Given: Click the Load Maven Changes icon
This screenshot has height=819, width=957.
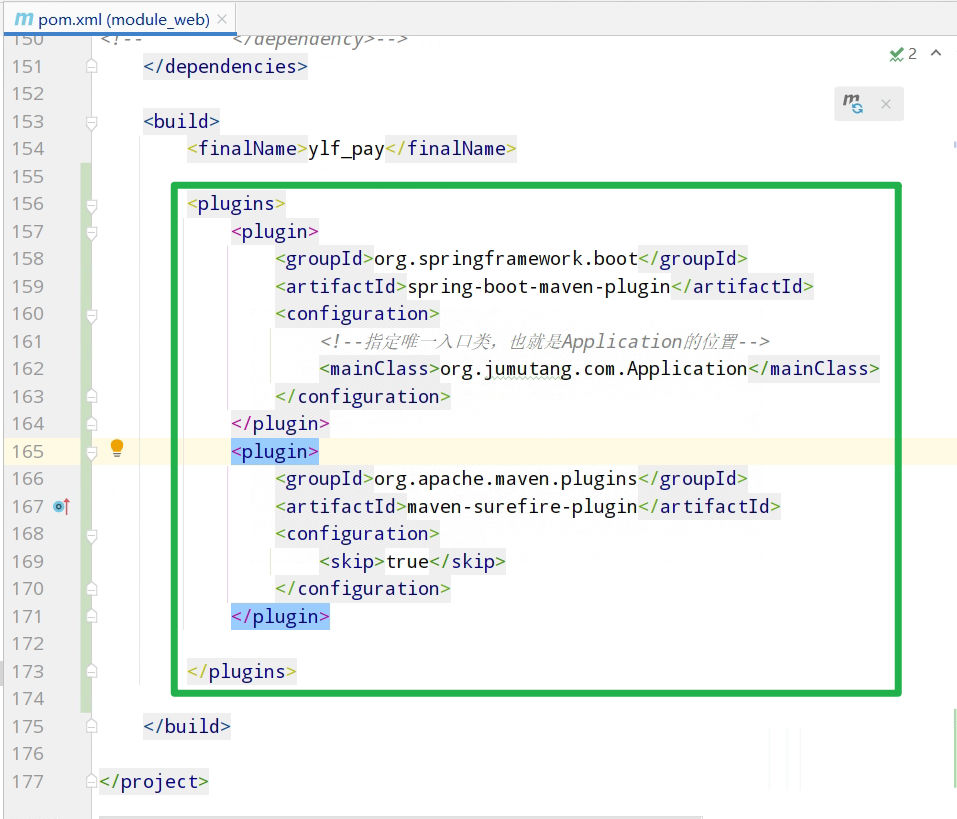Looking at the screenshot, I should (x=853, y=104).
